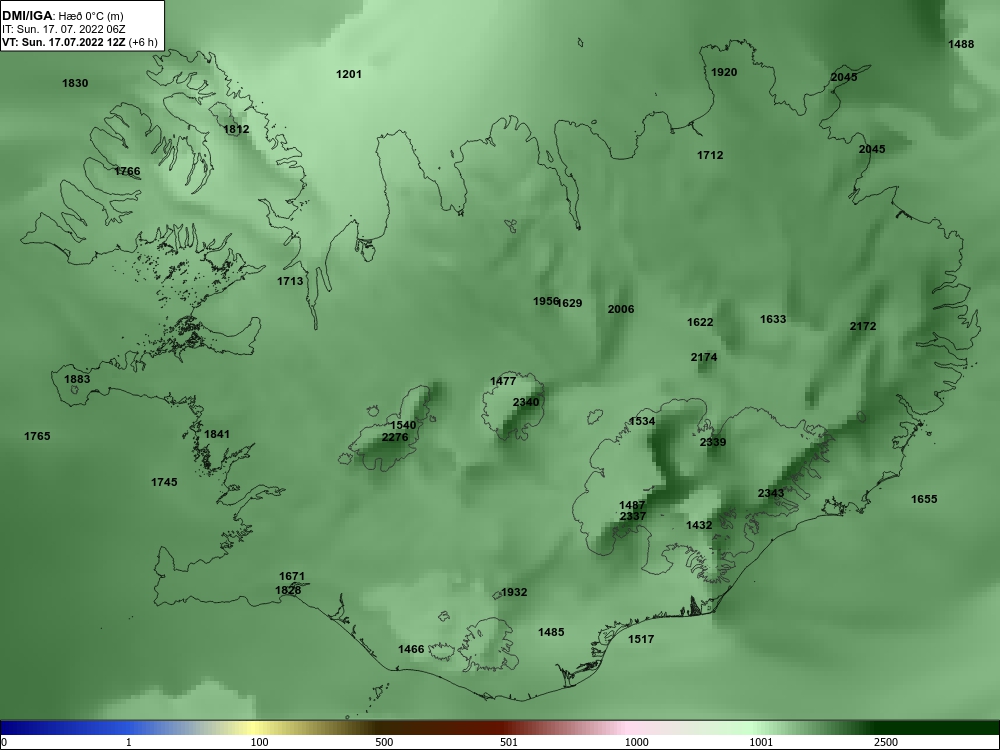Click the 2339 value label

[x=713, y=442]
